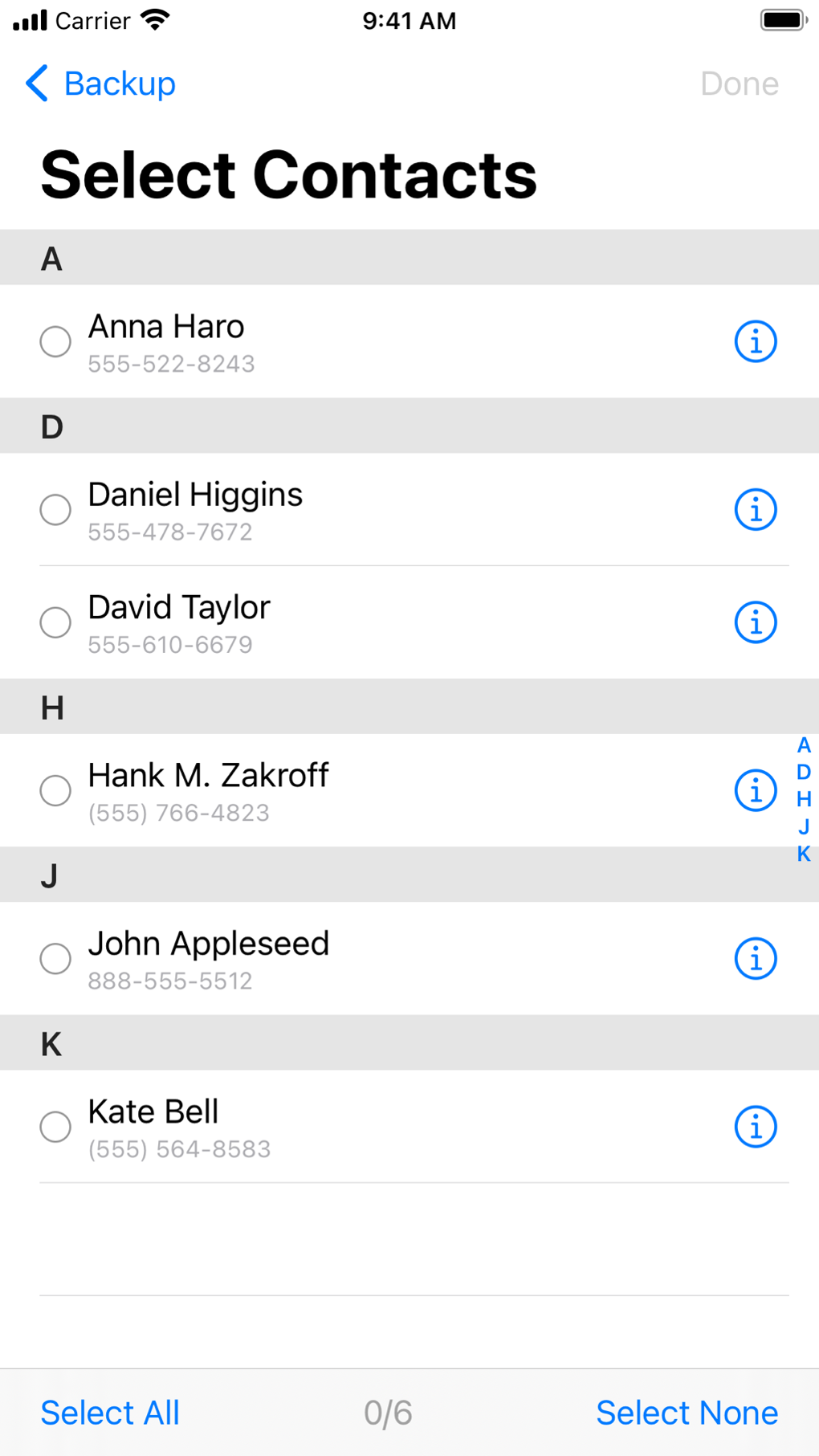The image size is (819, 1456).
Task: Select Anna Haro's radio circle
Action: coord(55,342)
